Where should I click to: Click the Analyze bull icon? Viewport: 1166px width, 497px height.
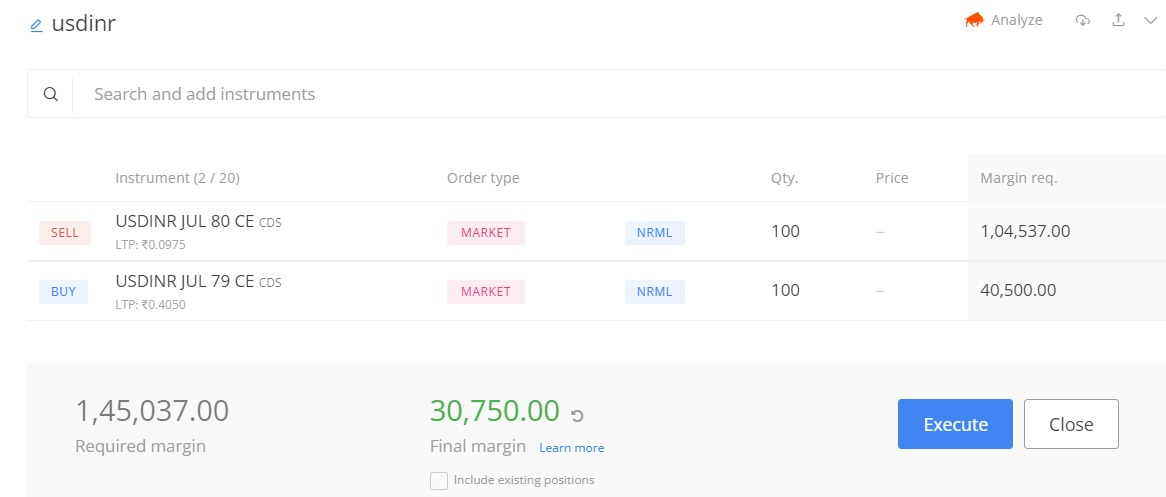click(x=974, y=21)
